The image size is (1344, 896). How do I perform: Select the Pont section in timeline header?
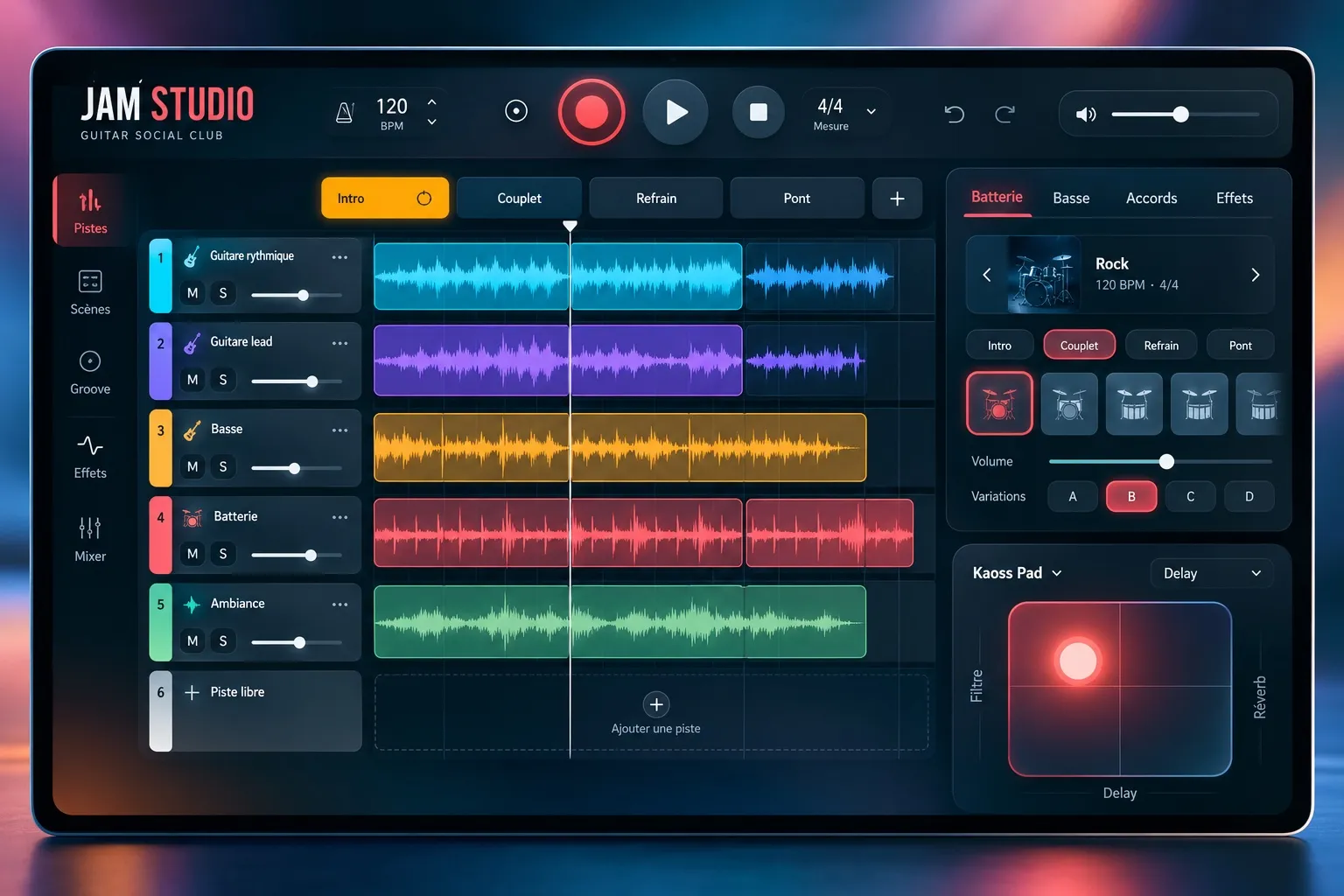(797, 199)
